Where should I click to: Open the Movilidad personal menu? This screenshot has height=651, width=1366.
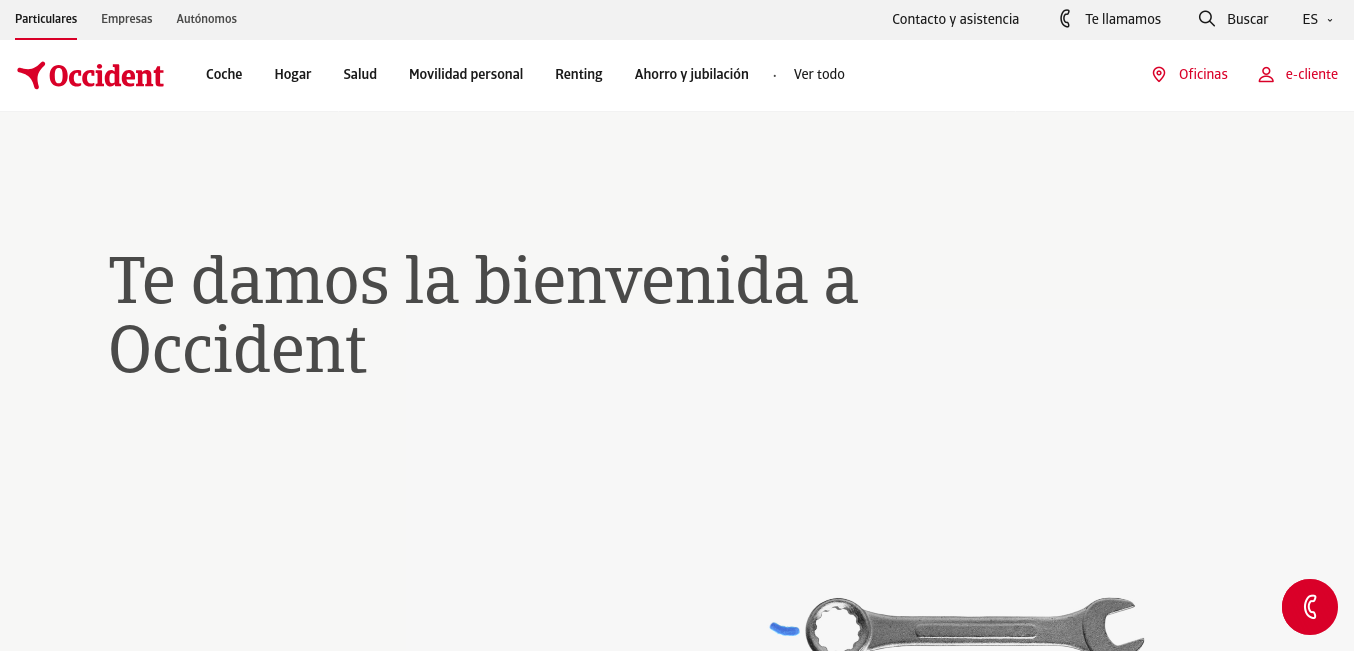pyautogui.click(x=466, y=74)
